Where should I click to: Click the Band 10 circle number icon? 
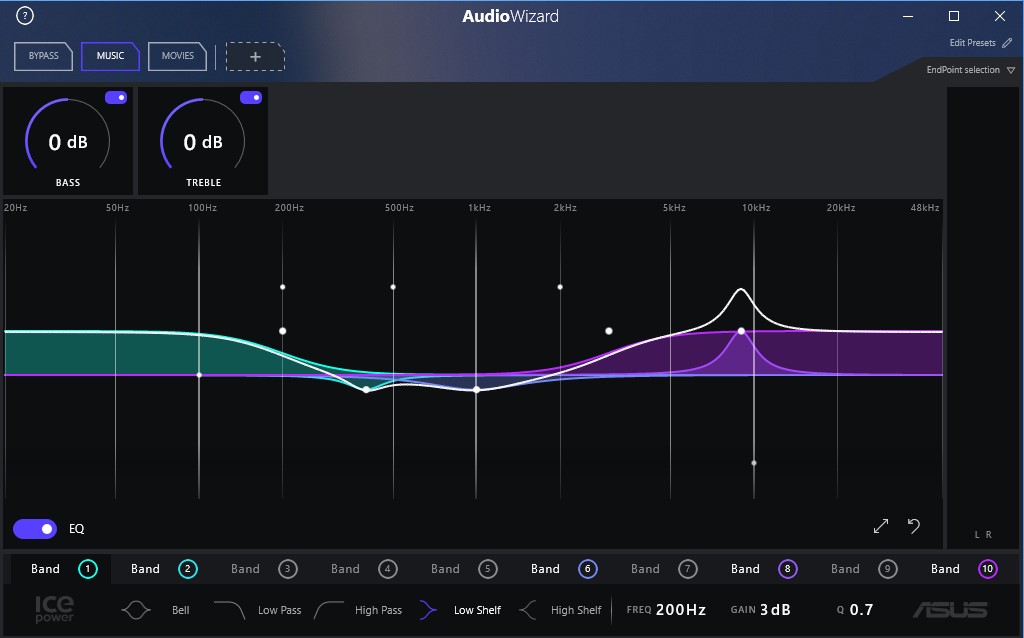[x=987, y=569]
